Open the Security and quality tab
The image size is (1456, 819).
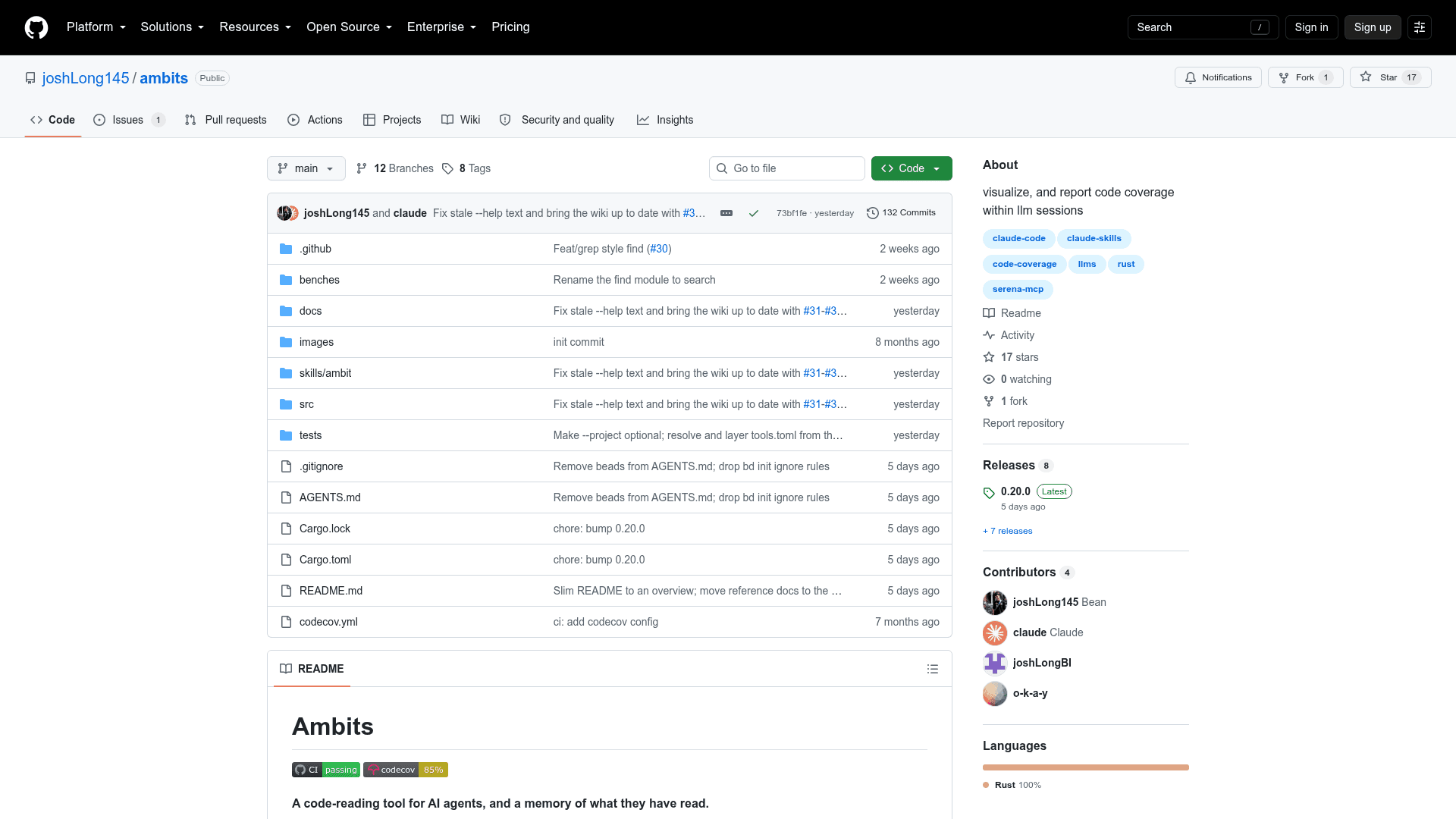pyautogui.click(x=557, y=120)
